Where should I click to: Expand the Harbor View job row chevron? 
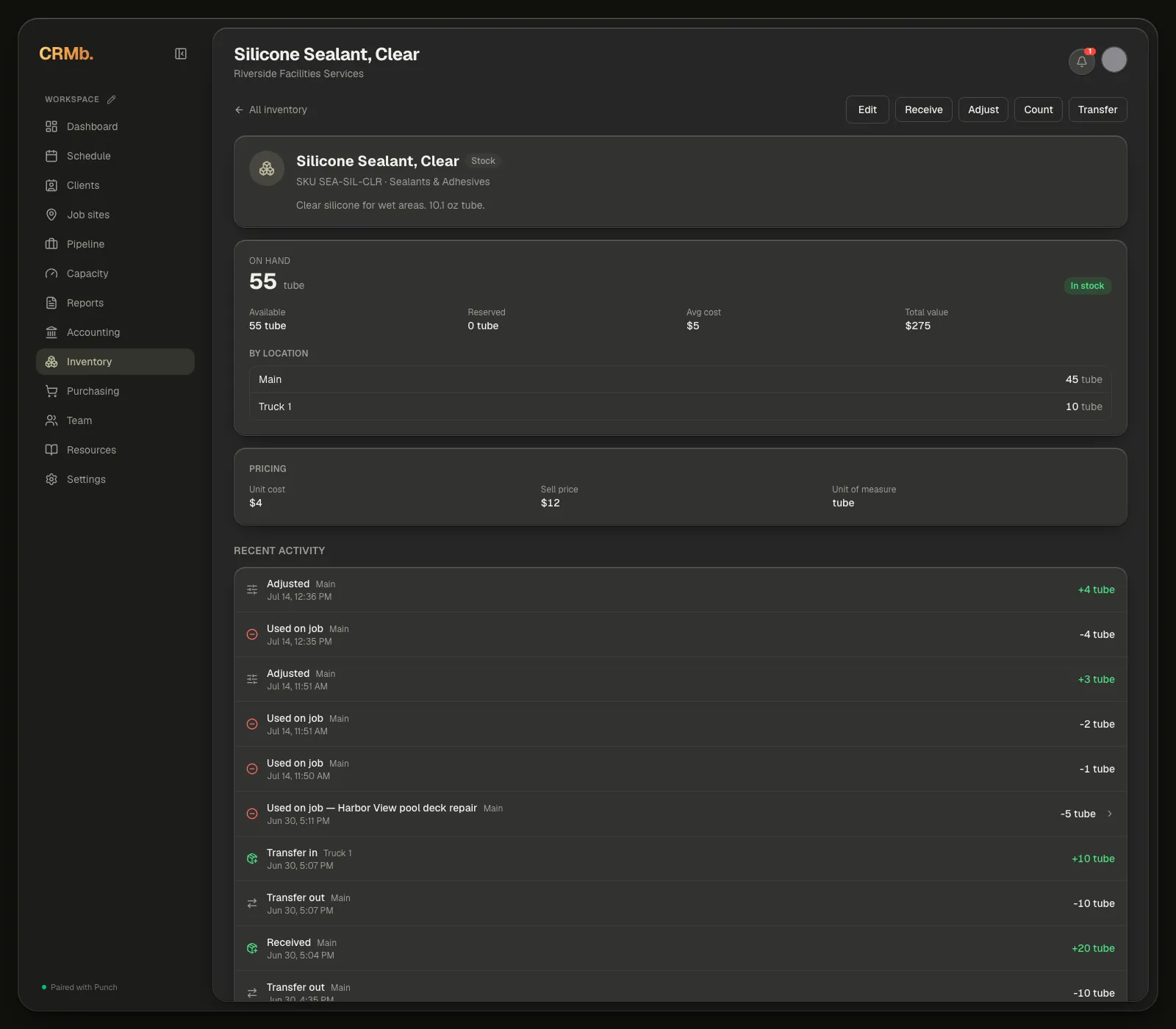click(1110, 814)
